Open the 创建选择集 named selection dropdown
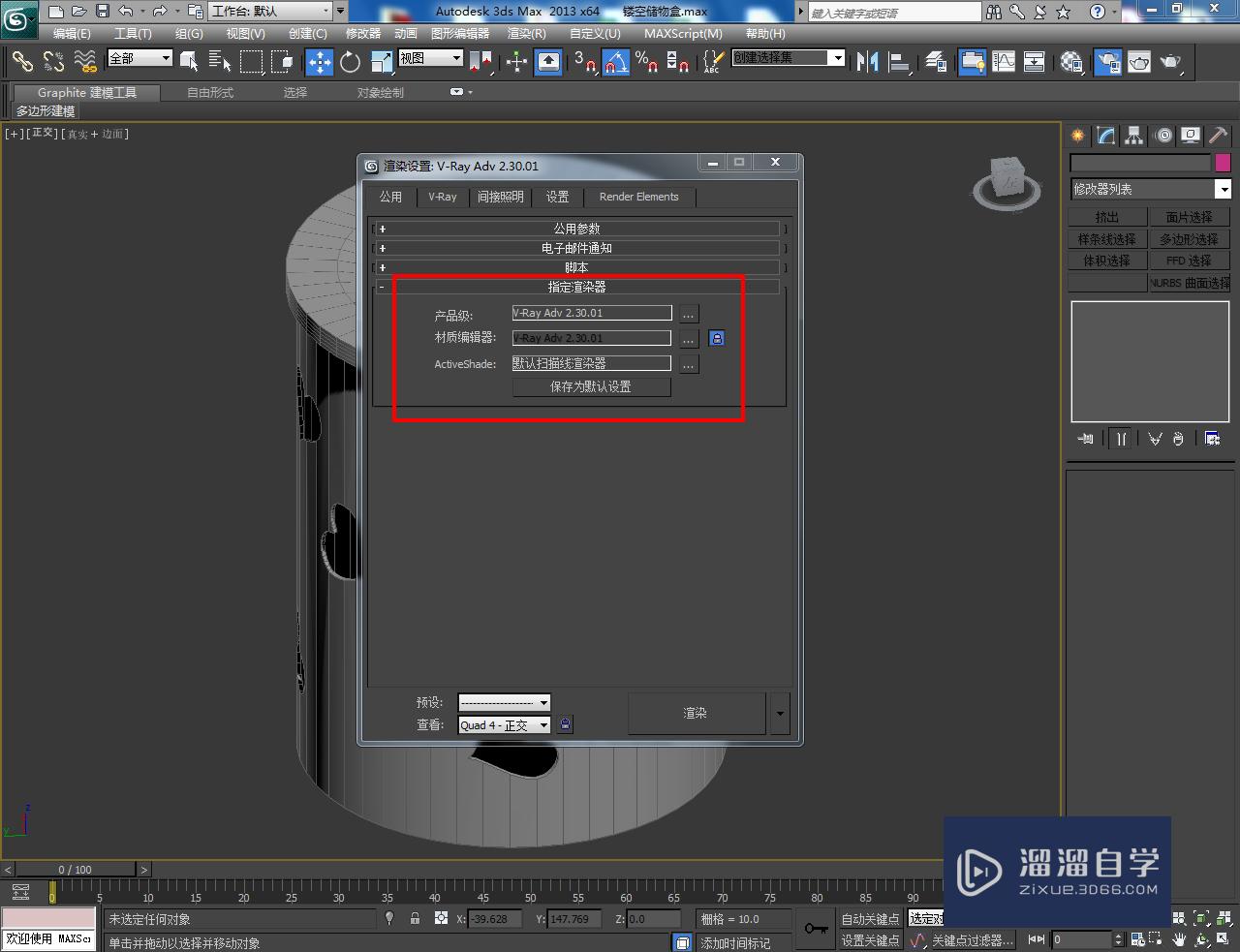This screenshot has height=952, width=1240. click(x=788, y=58)
